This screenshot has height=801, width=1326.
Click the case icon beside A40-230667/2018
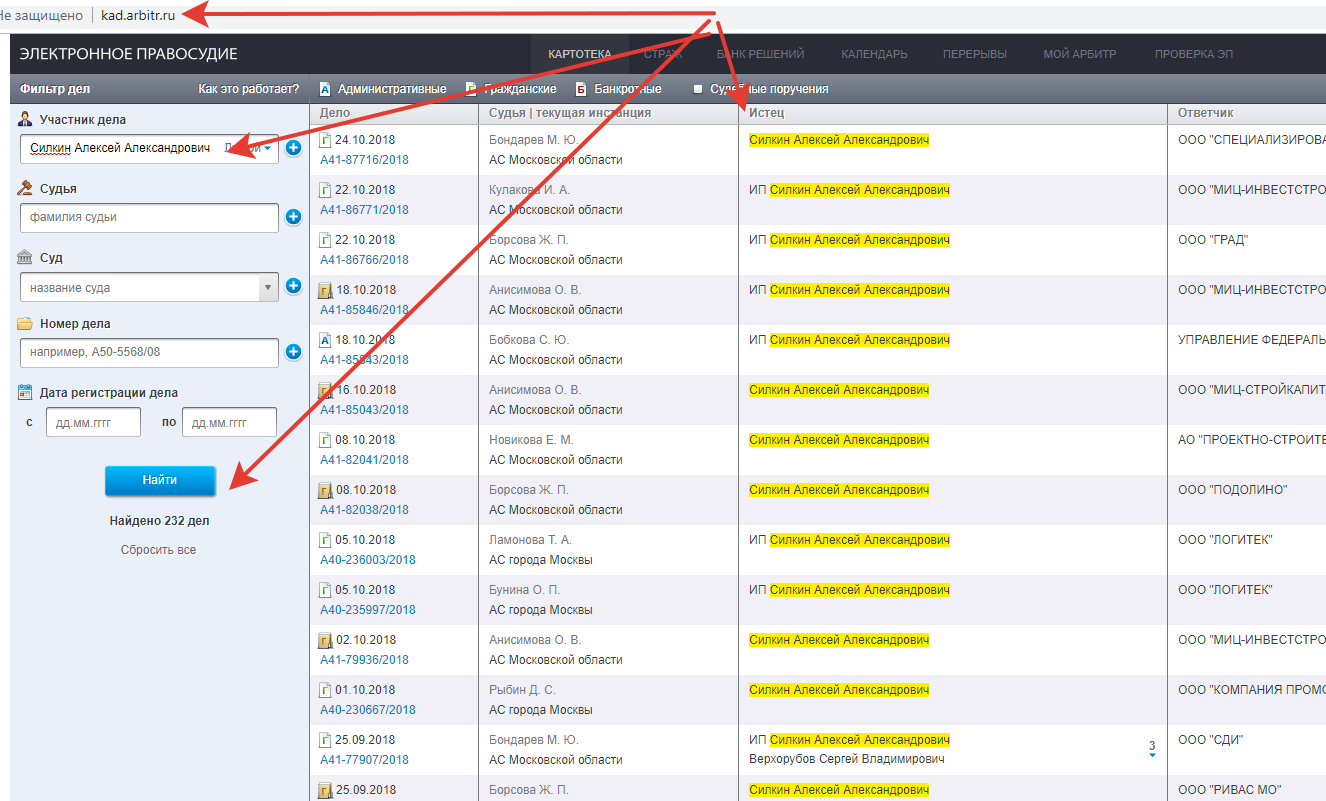tap(325, 690)
